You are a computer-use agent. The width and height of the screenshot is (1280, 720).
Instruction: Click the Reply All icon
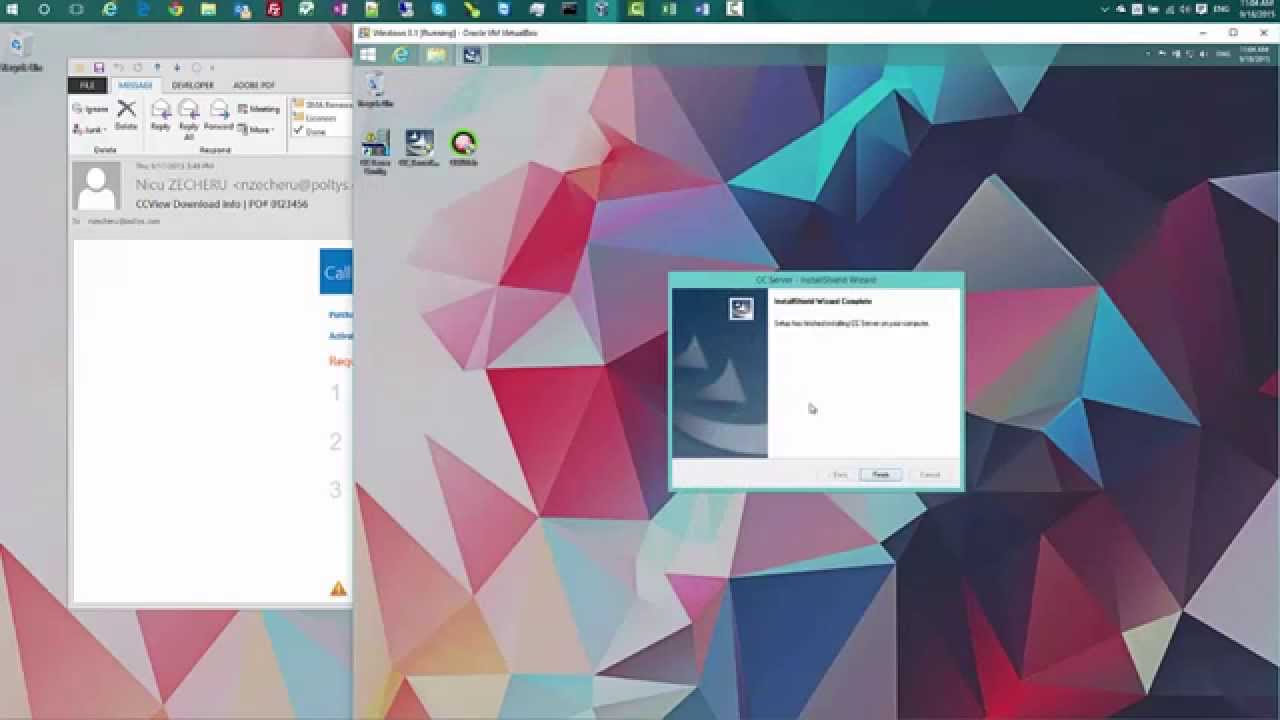pos(188,119)
